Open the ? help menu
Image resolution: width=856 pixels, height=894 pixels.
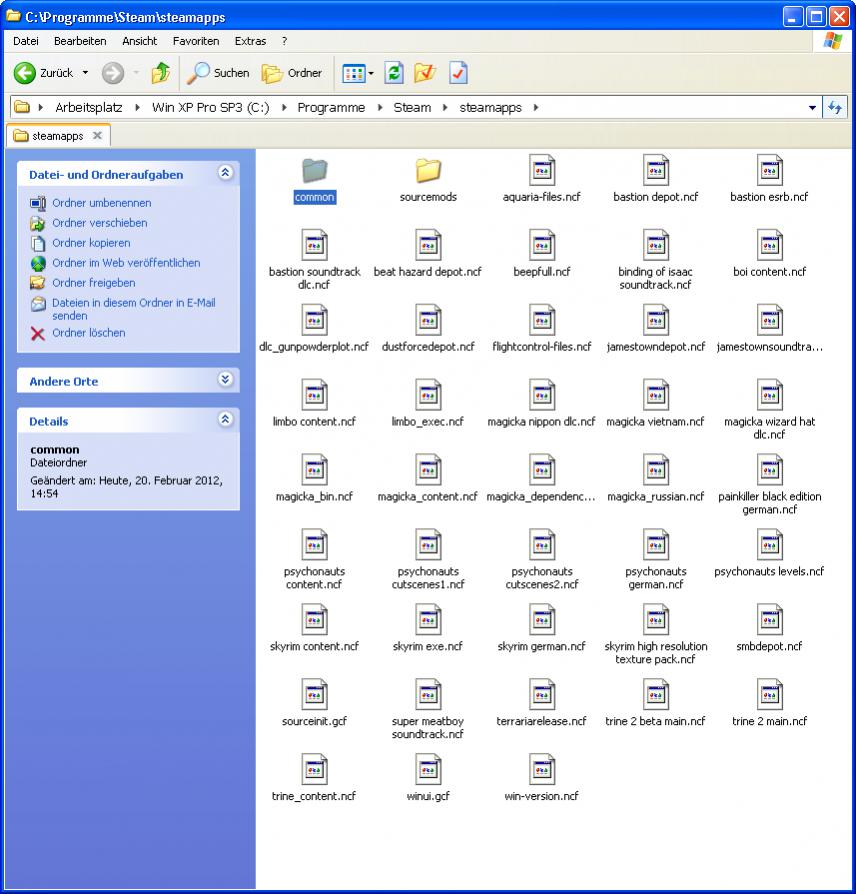tap(284, 41)
